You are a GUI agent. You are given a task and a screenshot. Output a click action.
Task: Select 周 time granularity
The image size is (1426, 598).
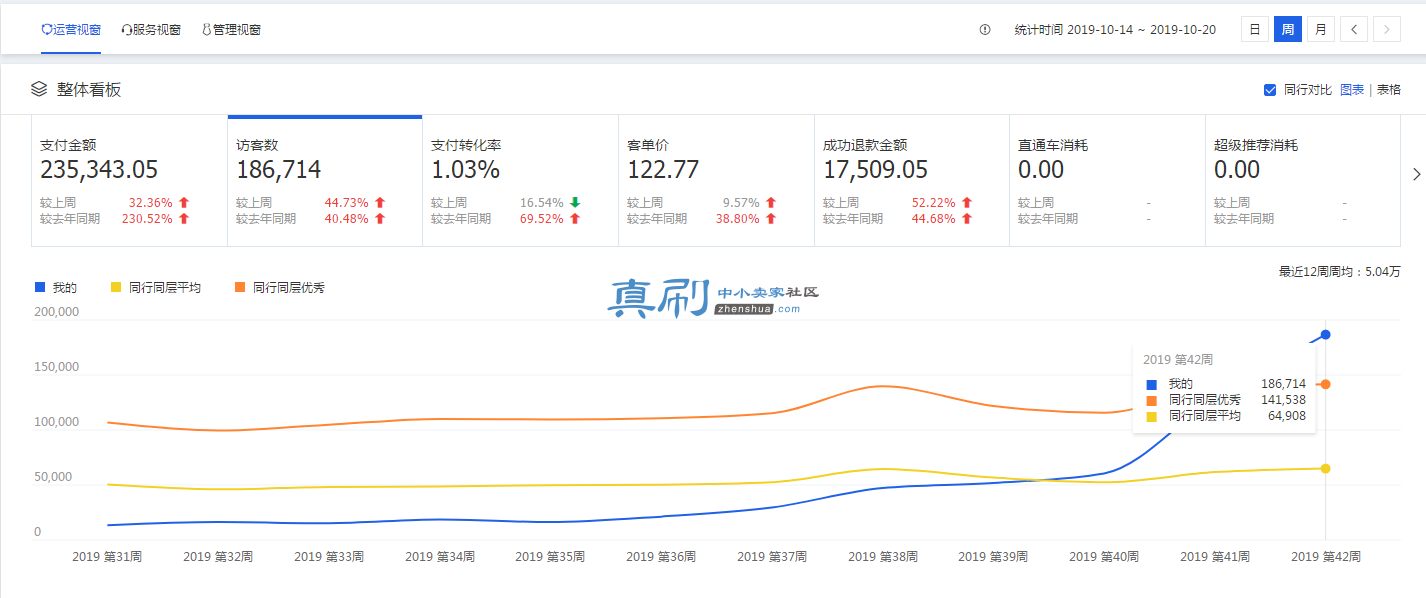1288,30
